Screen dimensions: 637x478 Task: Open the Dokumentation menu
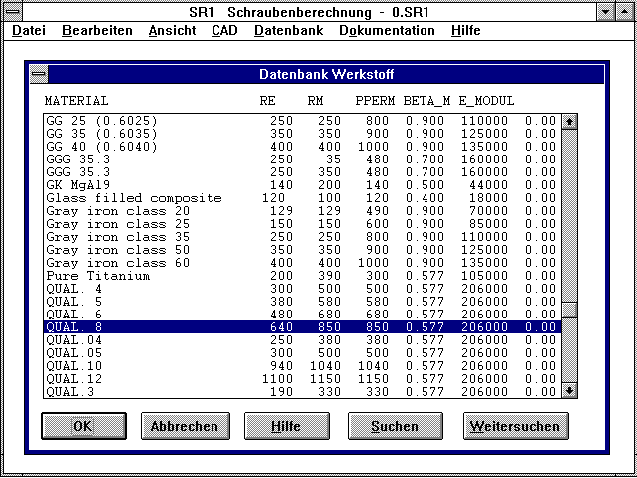click(x=386, y=31)
